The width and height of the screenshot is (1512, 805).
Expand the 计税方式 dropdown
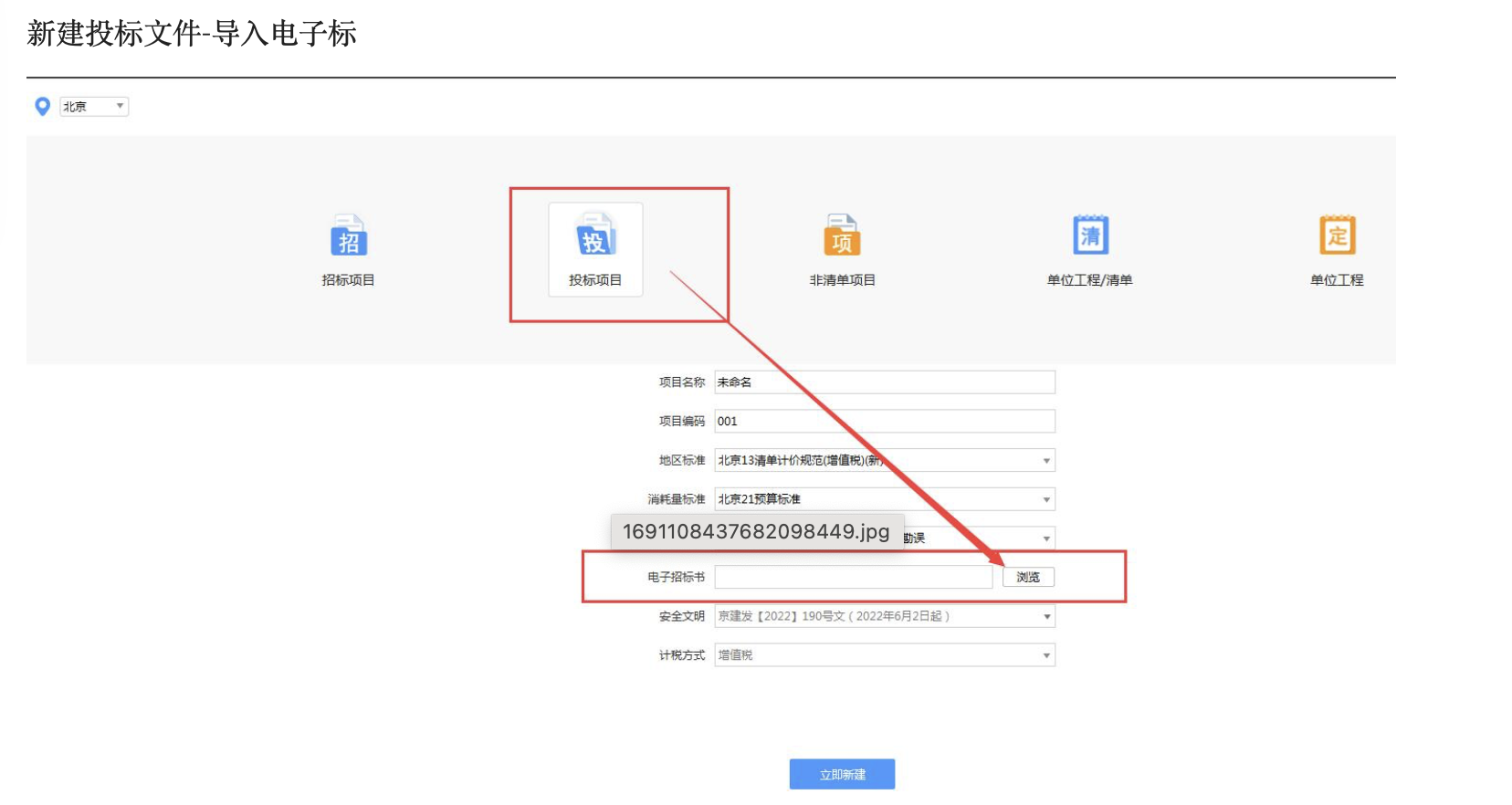click(885, 655)
